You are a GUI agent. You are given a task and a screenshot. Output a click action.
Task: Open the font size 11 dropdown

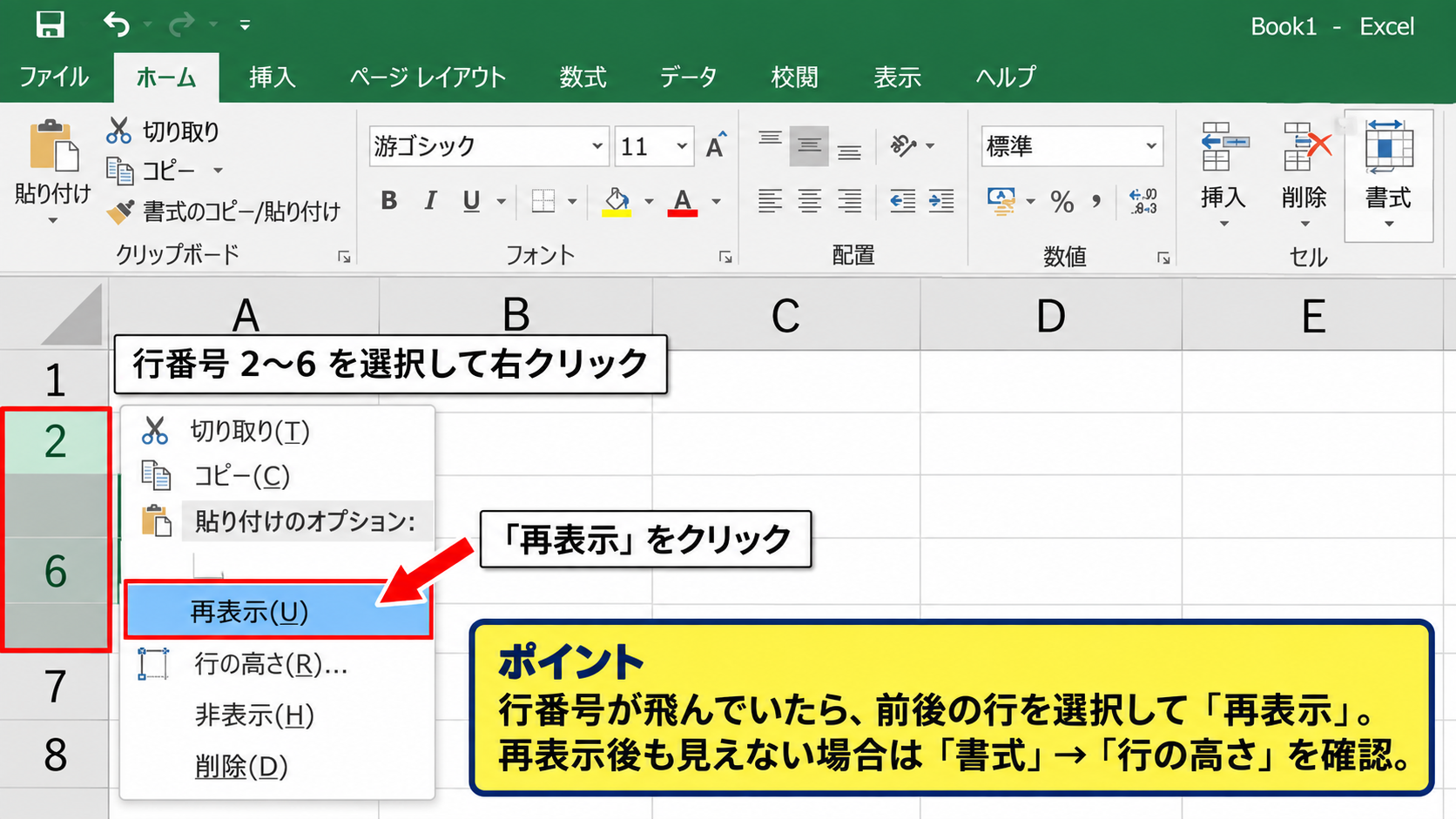[682, 146]
